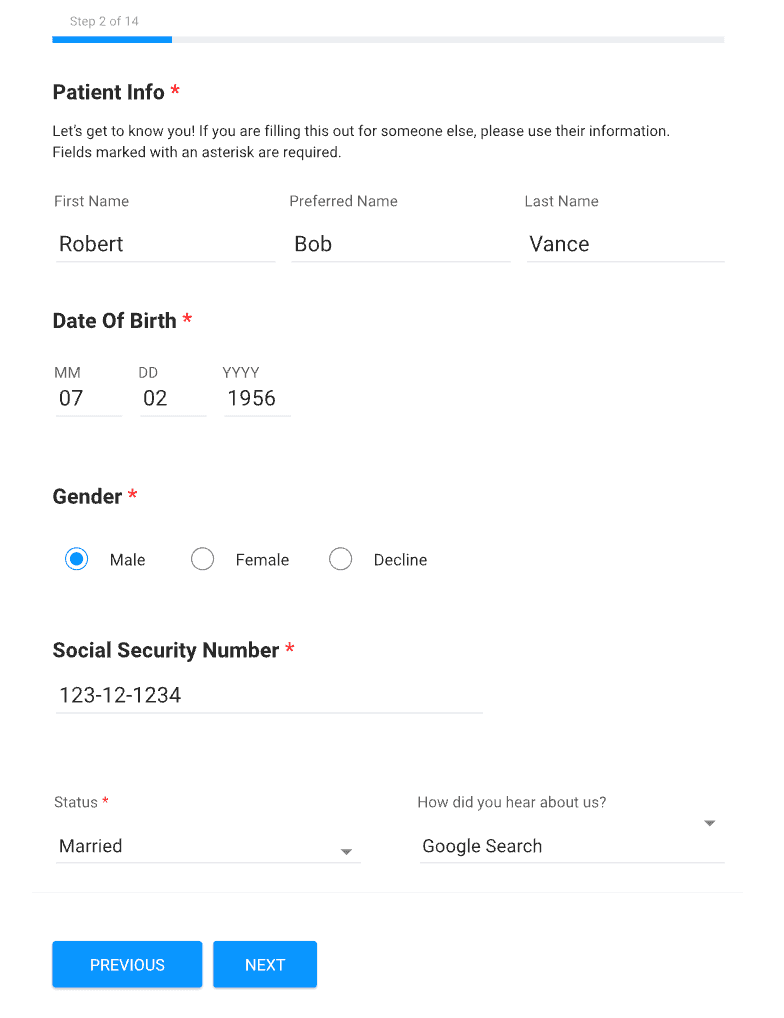The height and width of the screenshot is (1018, 784).
Task: Choose the Female radio button
Action: click(x=202, y=559)
